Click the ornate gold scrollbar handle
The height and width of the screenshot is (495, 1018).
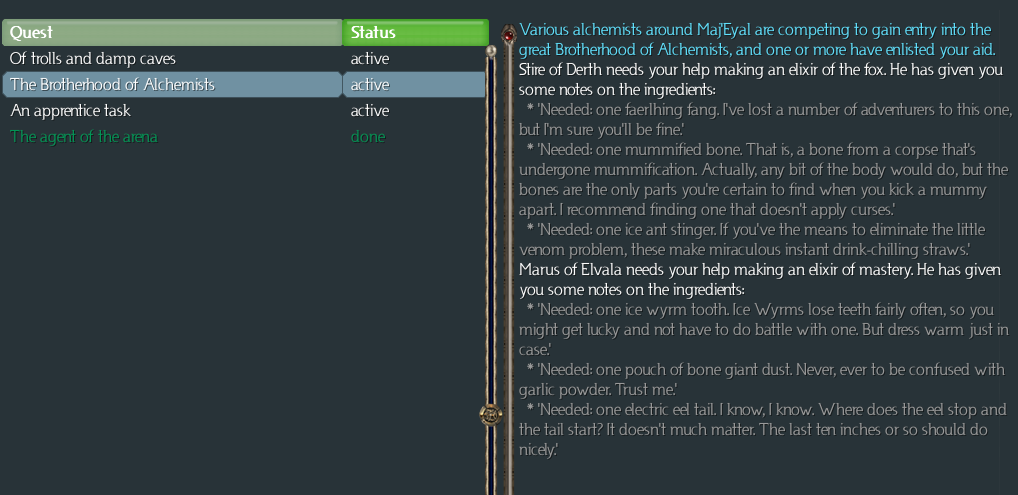[x=491, y=414]
